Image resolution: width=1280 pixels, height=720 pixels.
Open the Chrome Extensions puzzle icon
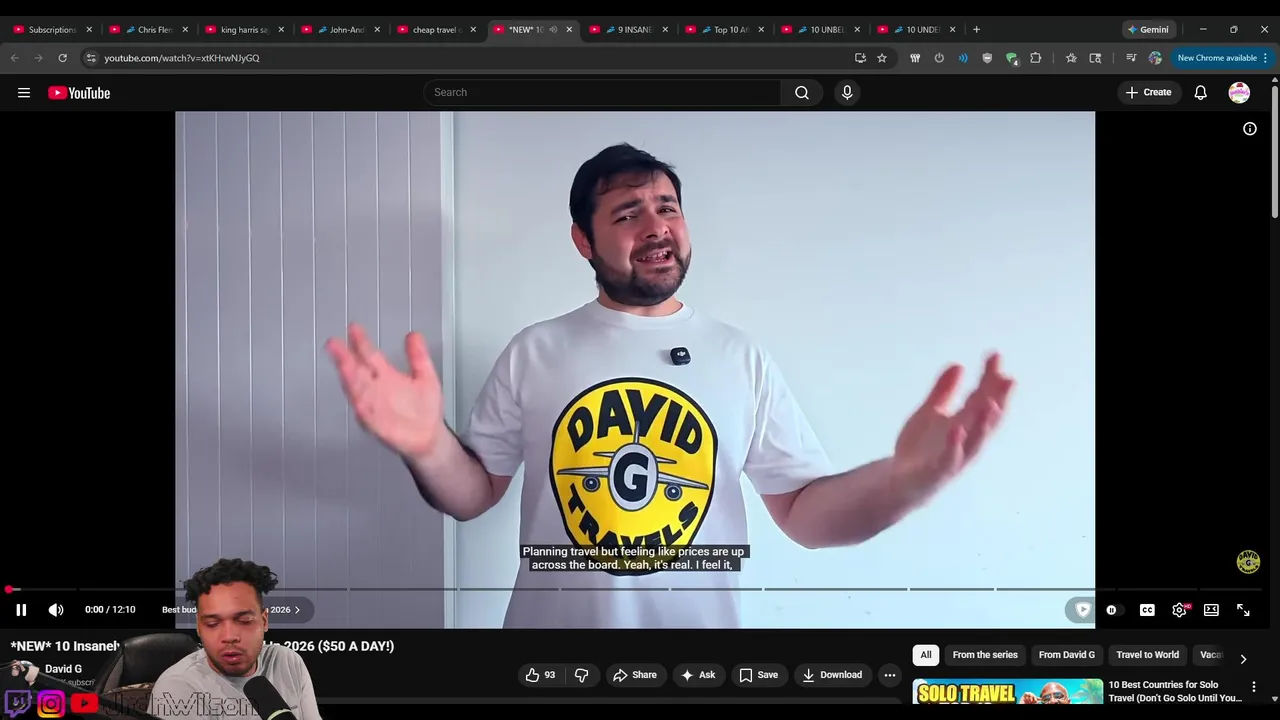(x=1036, y=58)
